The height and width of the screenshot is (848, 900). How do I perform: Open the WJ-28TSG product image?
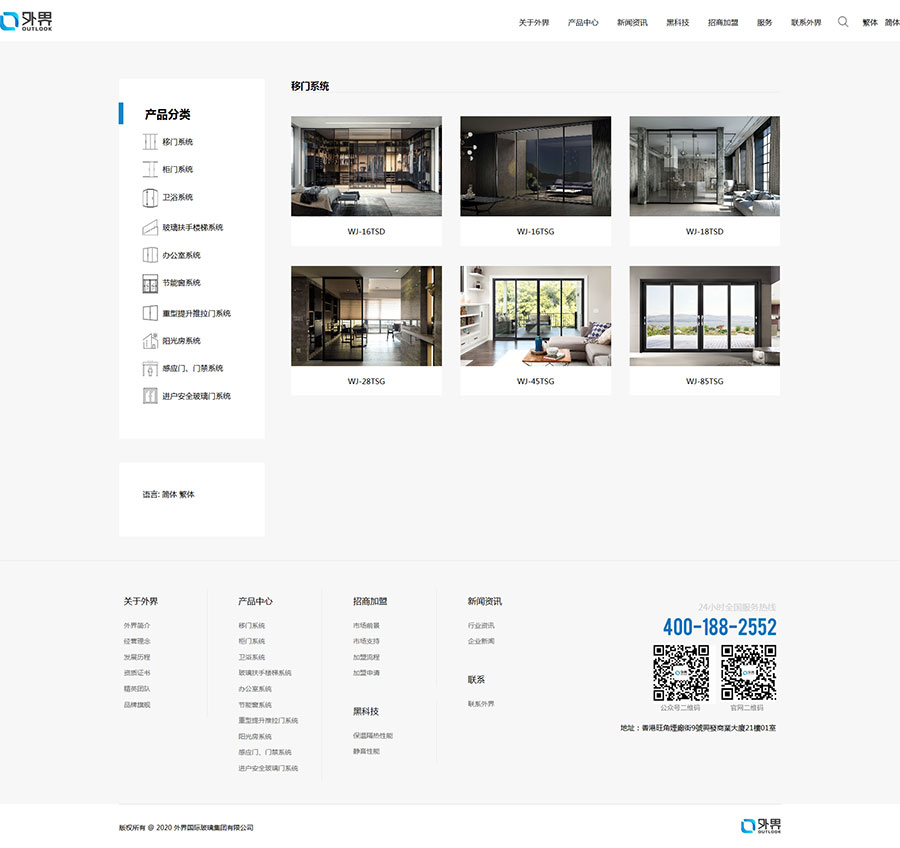point(366,316)
